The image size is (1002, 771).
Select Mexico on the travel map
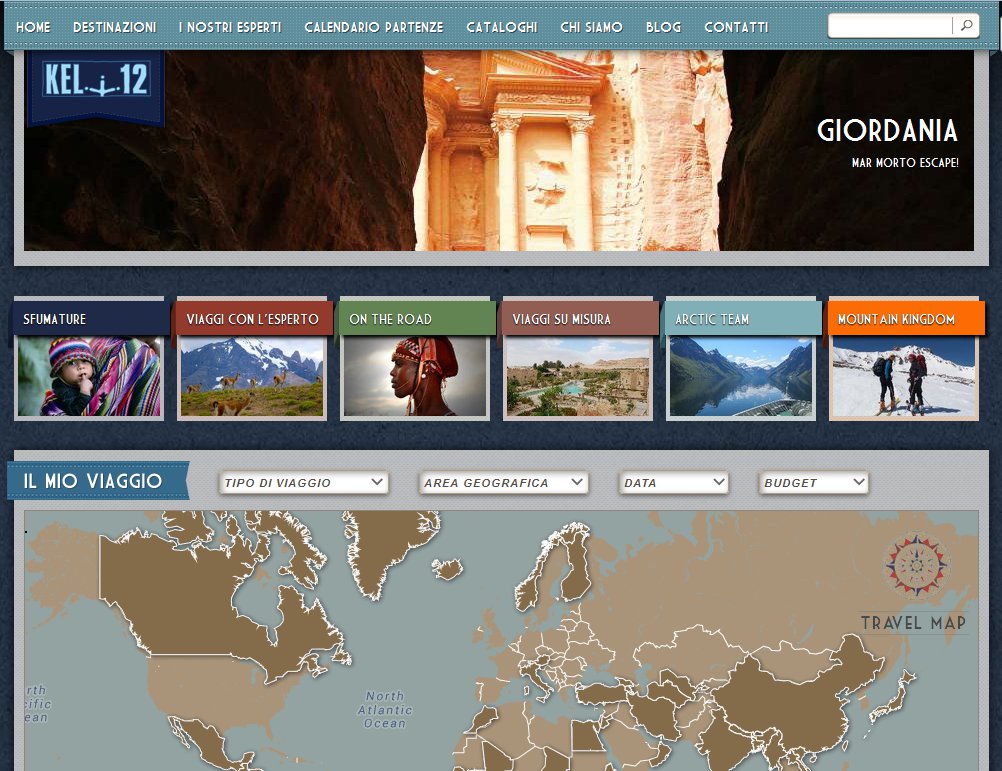click(x=208, y=744)
